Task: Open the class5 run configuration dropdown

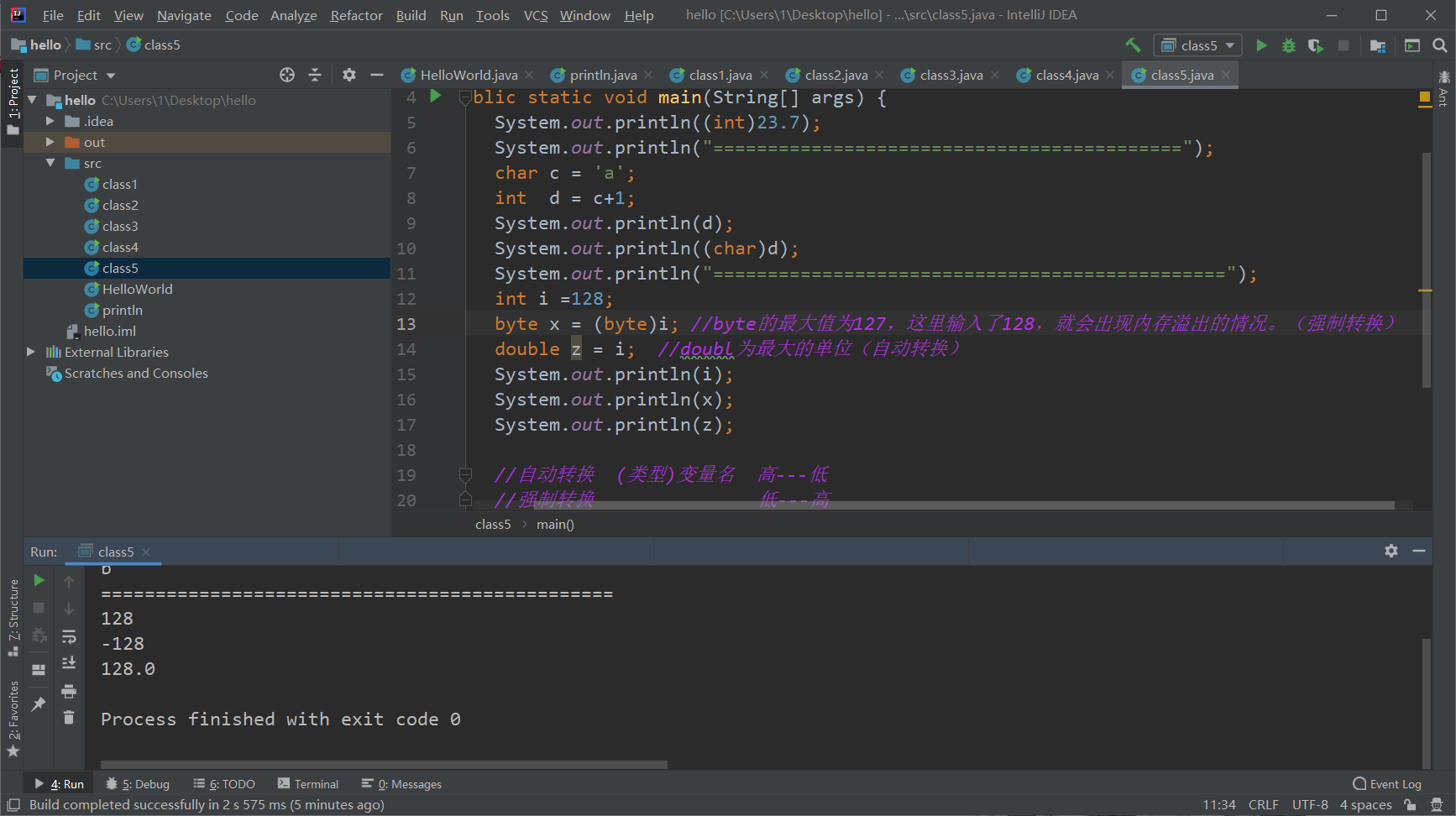Action: point(1198,45)
